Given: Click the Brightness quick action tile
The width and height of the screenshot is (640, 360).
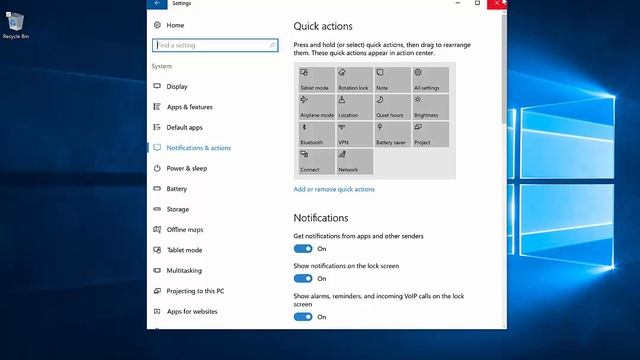Looking at the screenshot, I should pyautogui.click(x=431, y=107).
